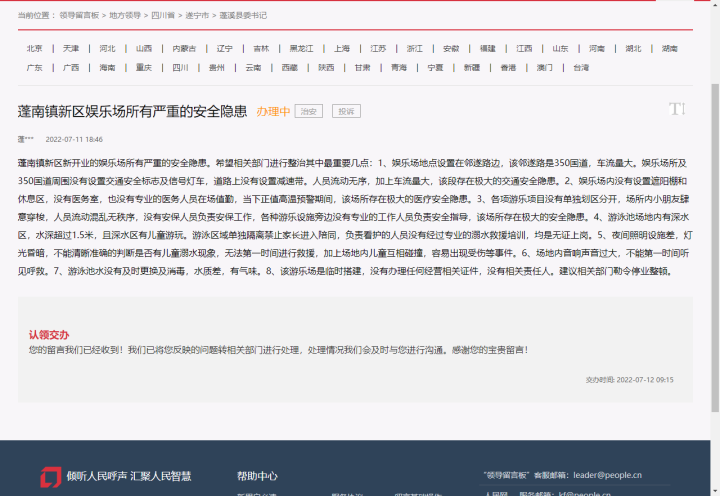720x496 pixels.
Task: Select 河北 in the province list
Action: tap(107, 48)
